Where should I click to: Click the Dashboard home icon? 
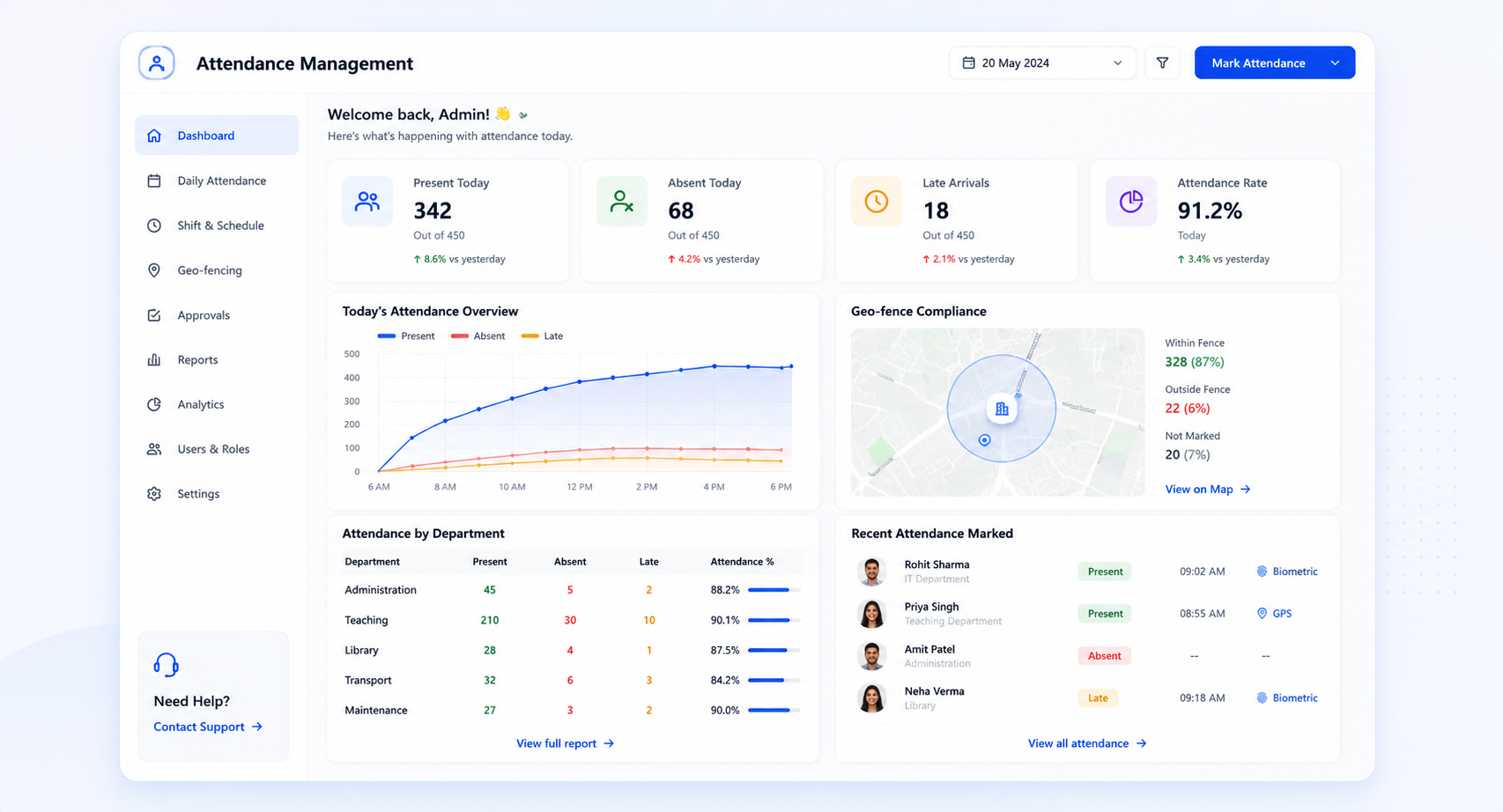point(154,136)
